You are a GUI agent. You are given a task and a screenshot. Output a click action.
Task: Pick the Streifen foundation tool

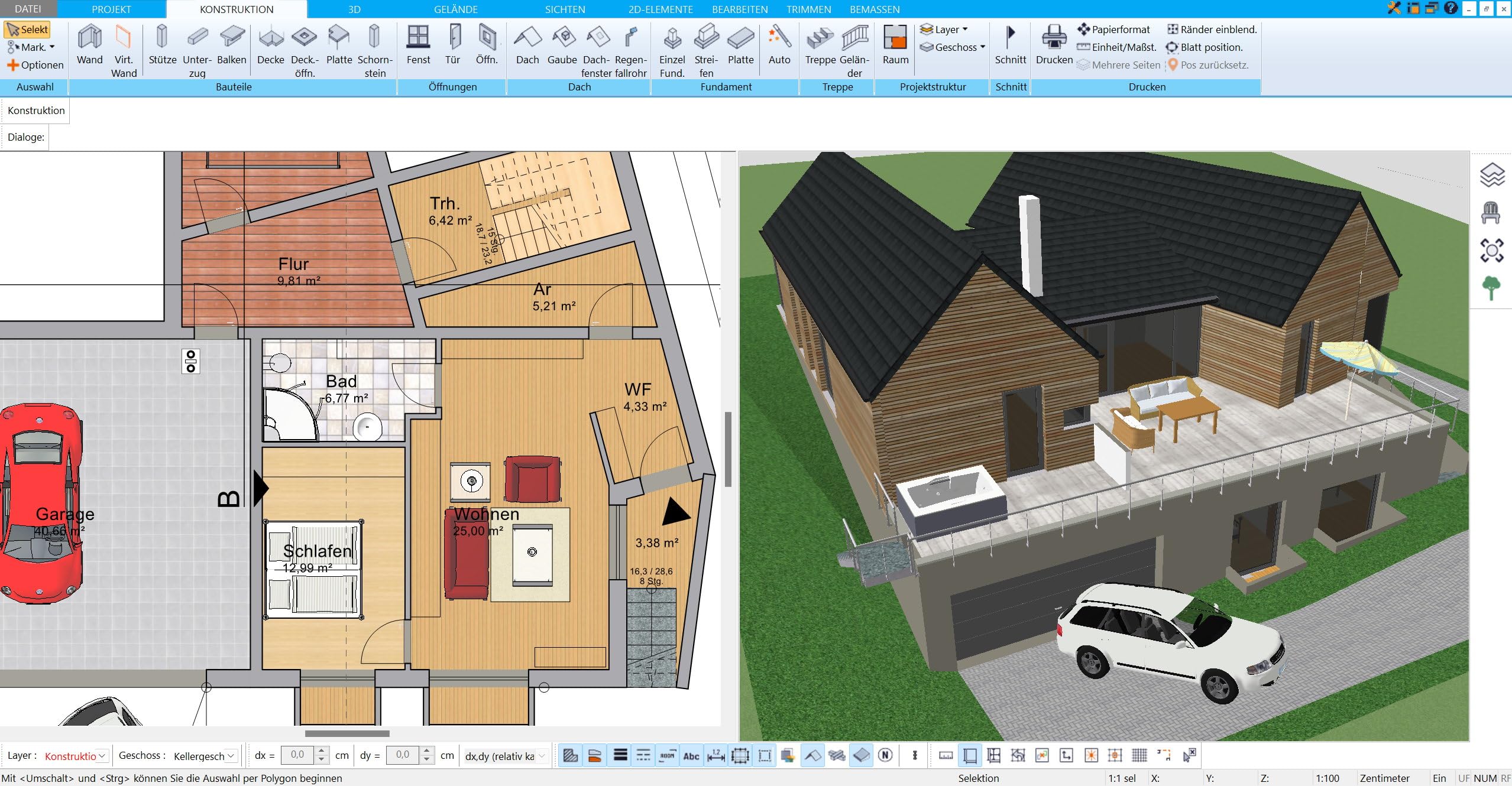point(707,51)
